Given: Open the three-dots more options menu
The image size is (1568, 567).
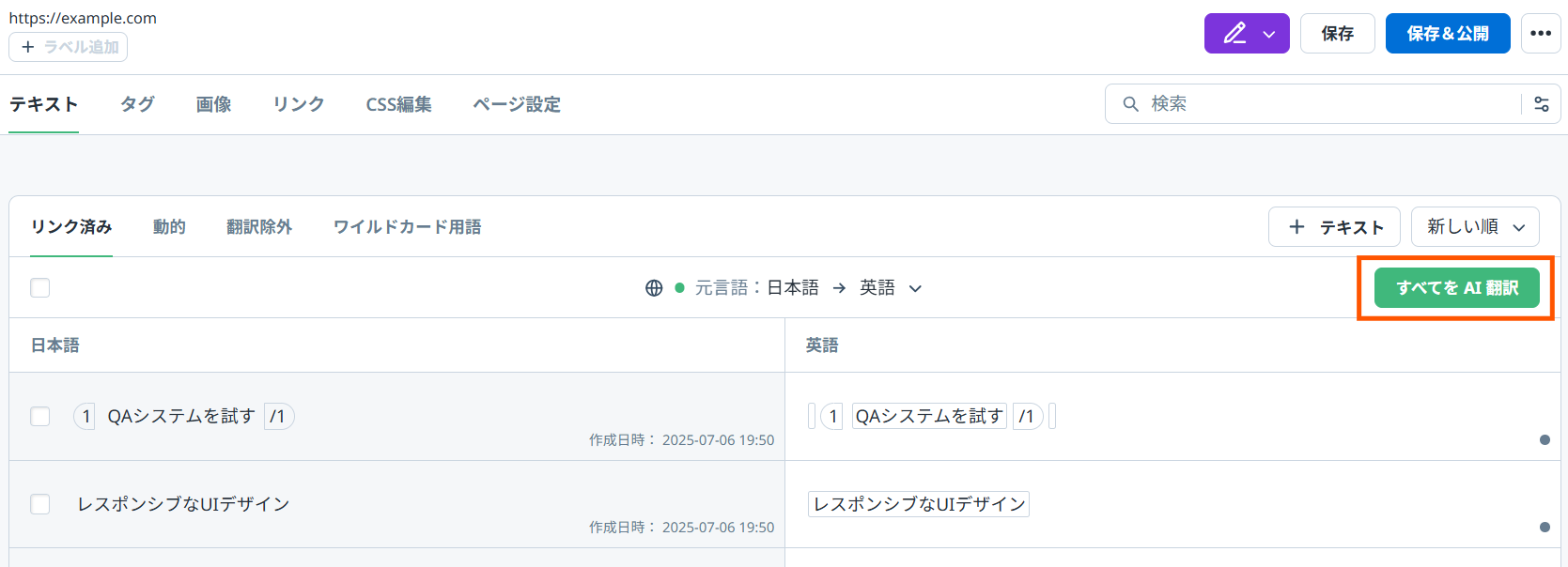Looking at the screenshot, I should [x=1541, y=34].
